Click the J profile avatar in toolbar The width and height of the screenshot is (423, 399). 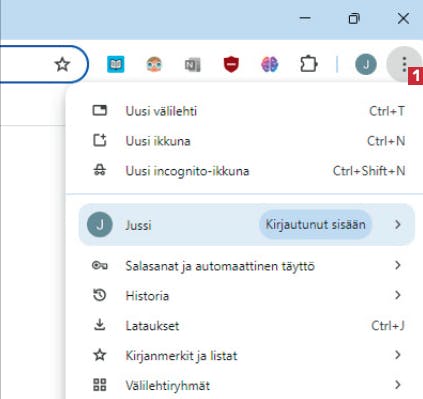coord(366,64)
